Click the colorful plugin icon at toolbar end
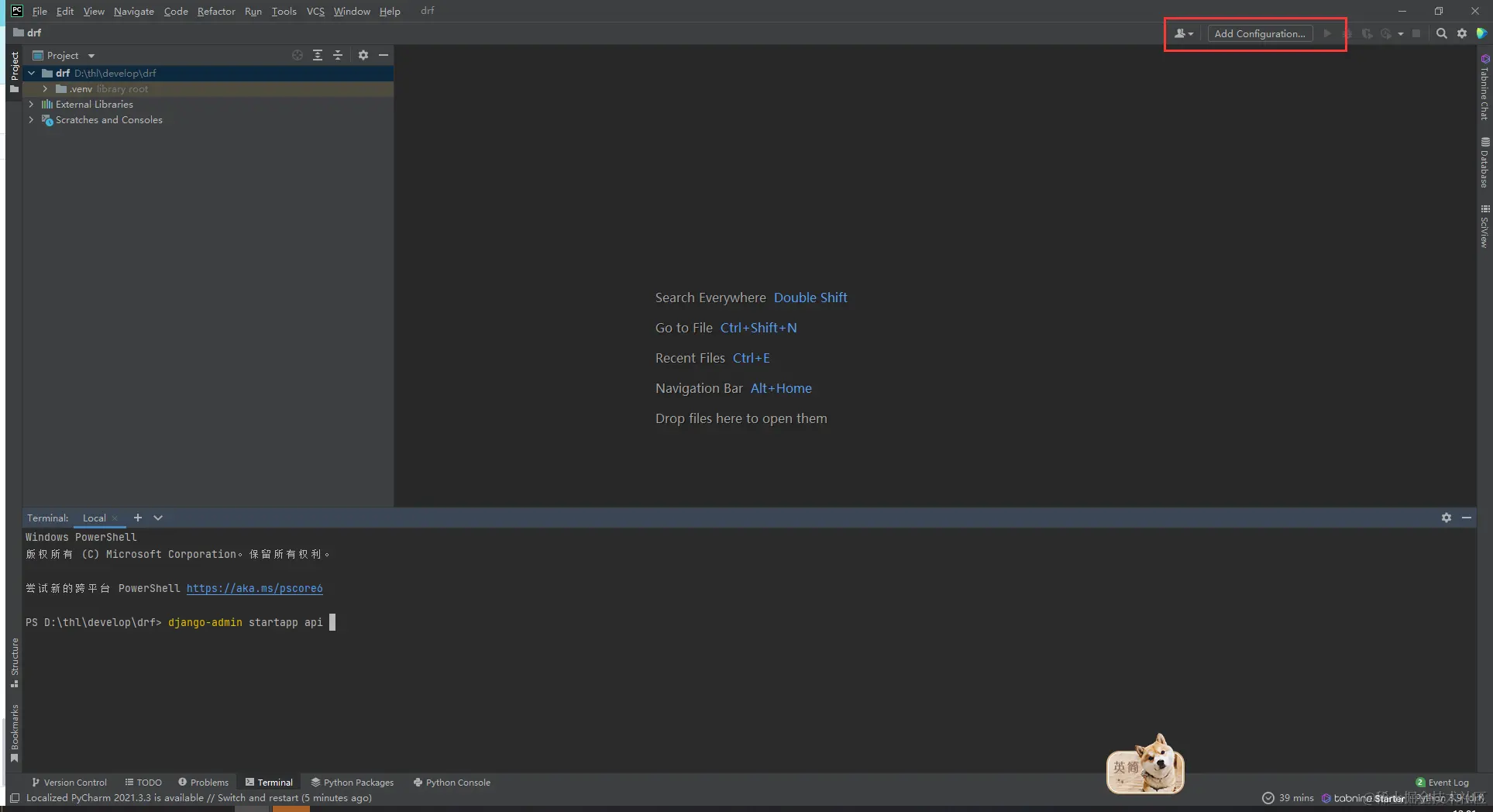The image size is (1493, 812). tap(1481, 33)
